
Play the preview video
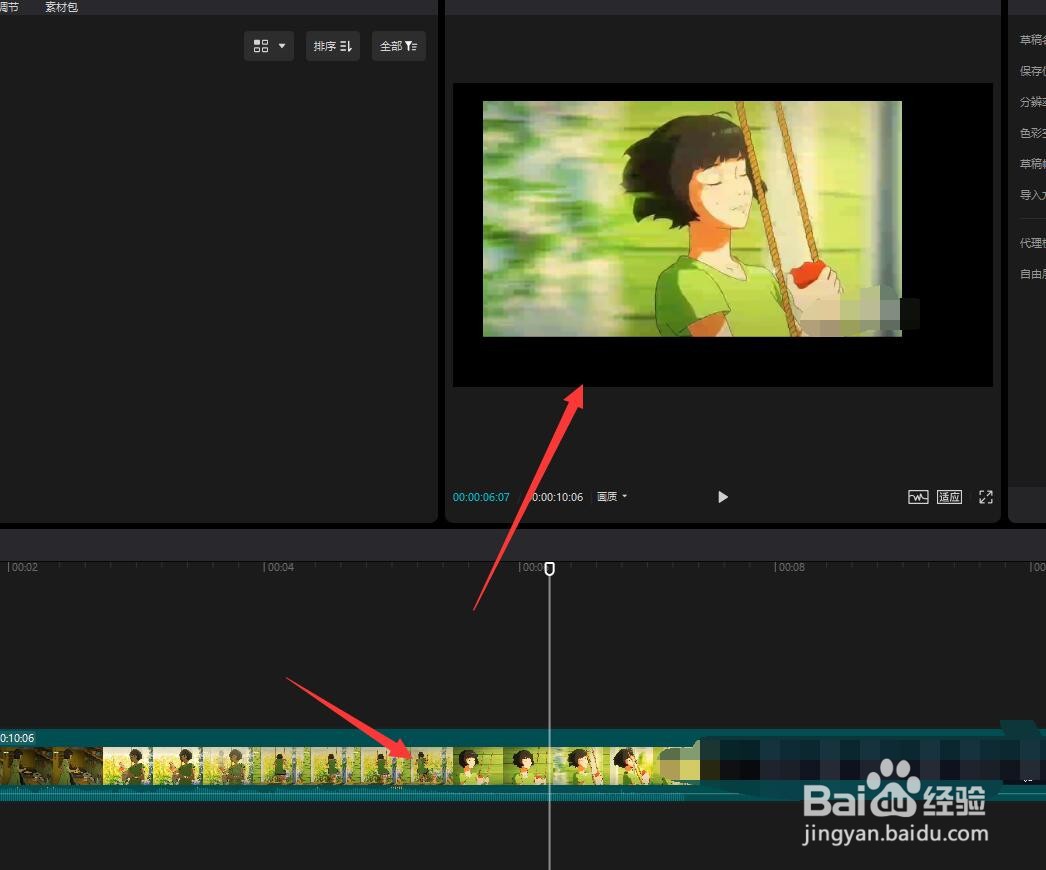[x=722, y=497]
